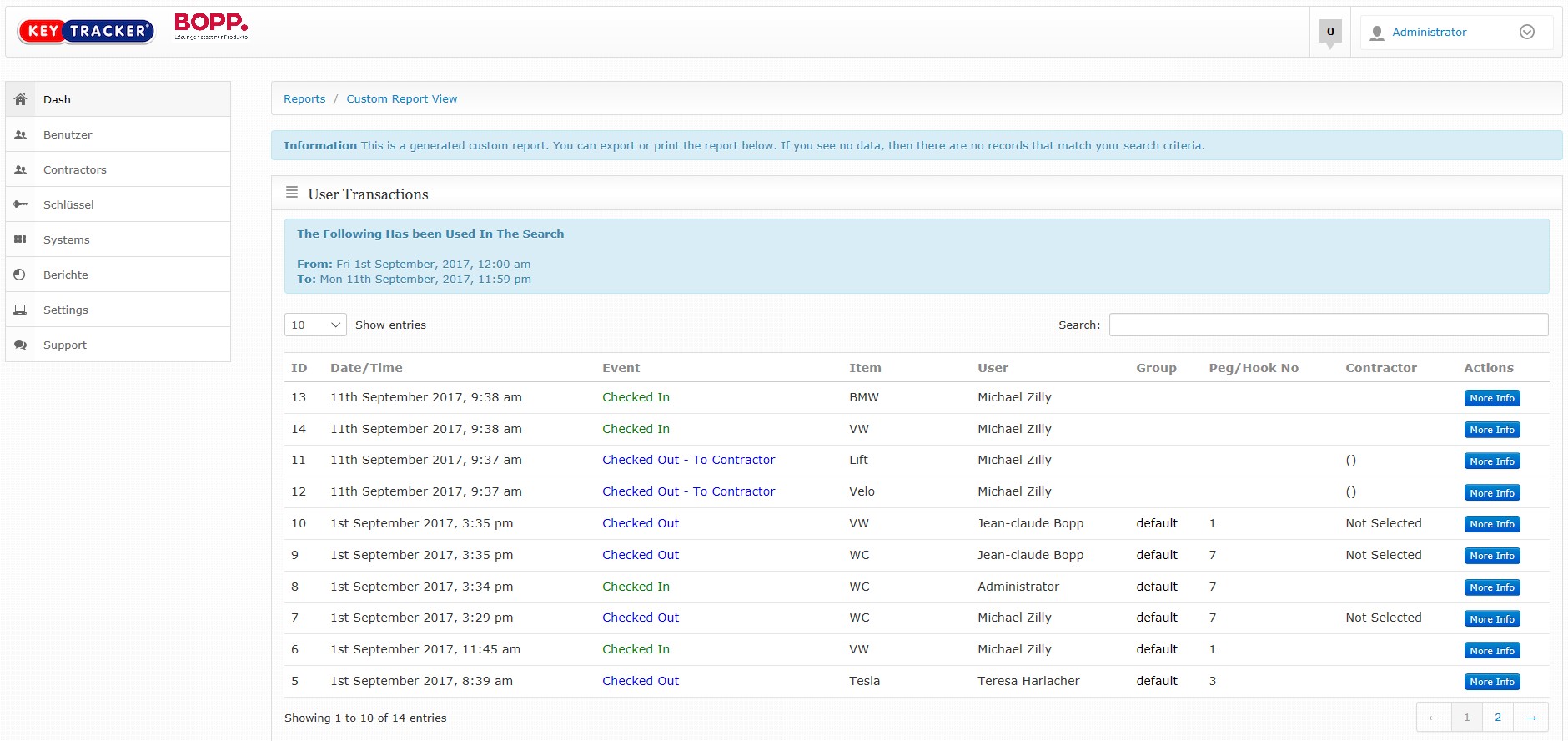Open the Berichte menu item
This screenshot has width=1568, height=741.
(118, 275)
